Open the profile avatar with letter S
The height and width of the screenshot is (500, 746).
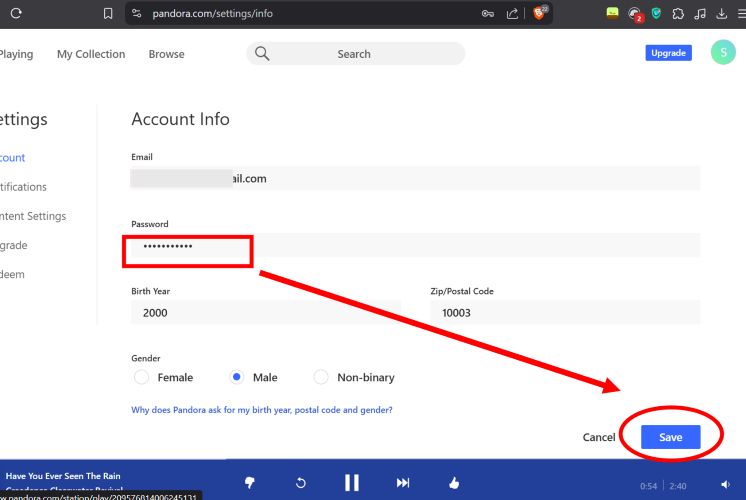(x=723, y=52)
